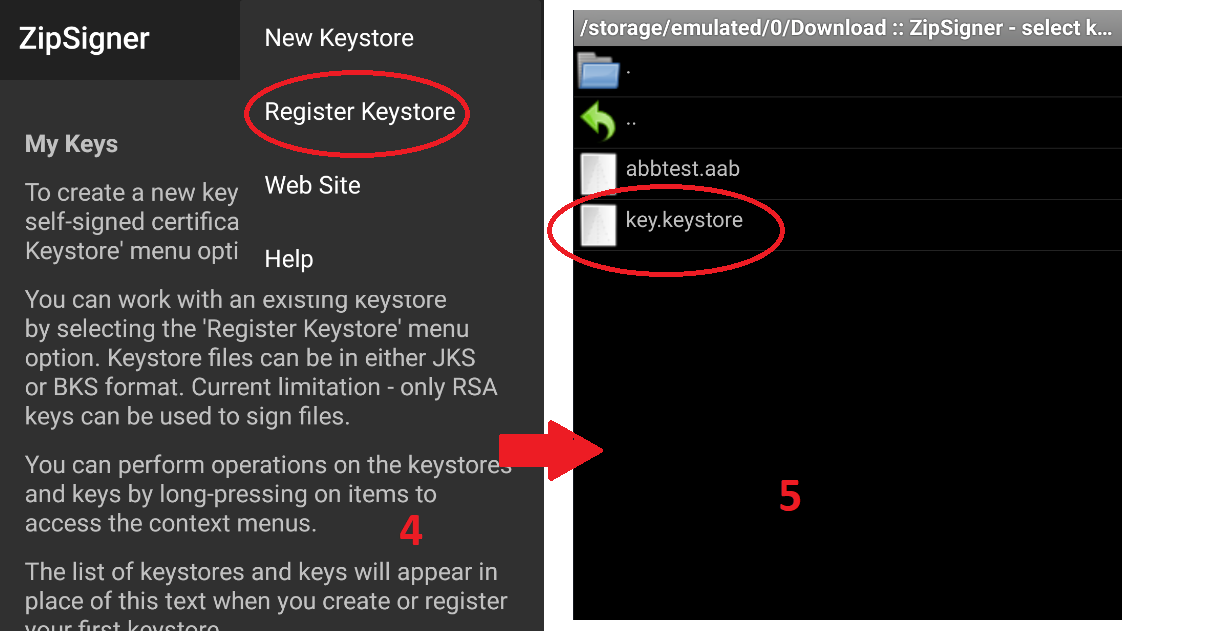Select the key.keystore file name
The height and width of the screenshot is (631, 1205).
684,221
